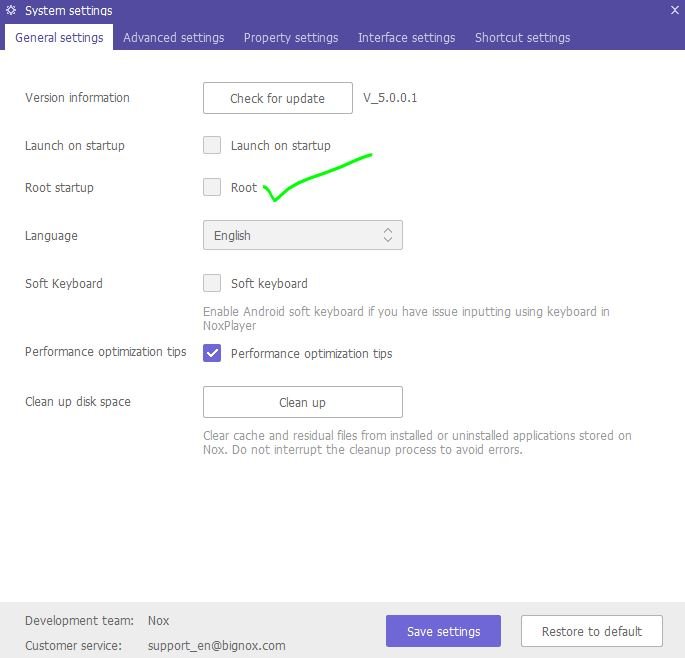Click the Language row label
The width and height of the screenshot is (685, 658).
[51, 235]
